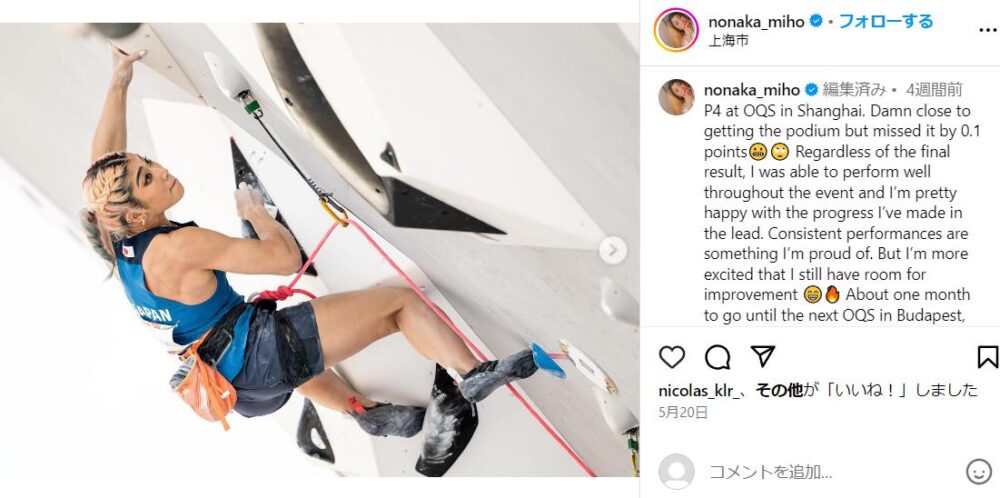Open nonaka_miho profile from header username
This screenshot has width=1000, height=498.
tap(757, 22)
